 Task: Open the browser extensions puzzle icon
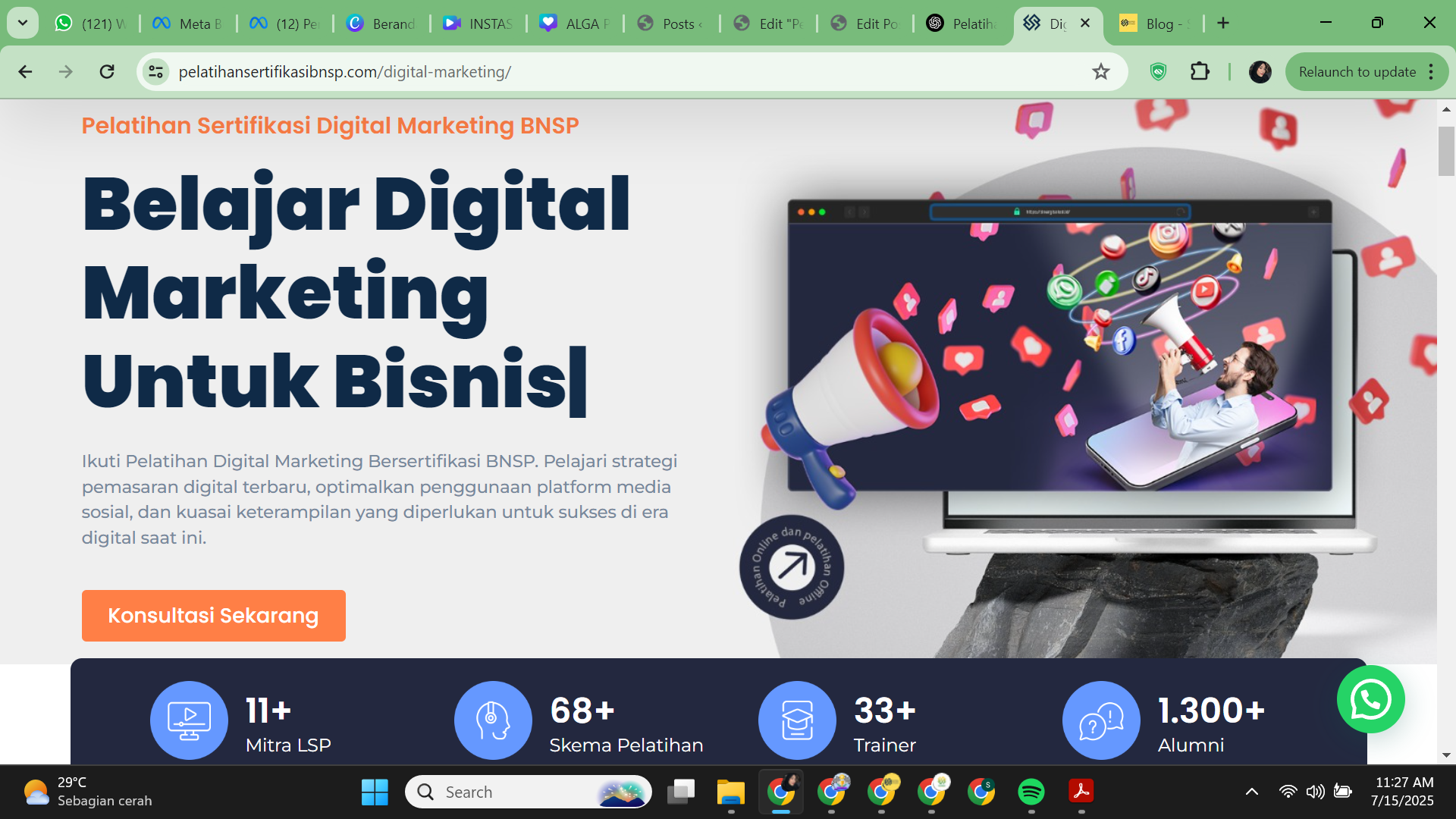(1200, 71)
